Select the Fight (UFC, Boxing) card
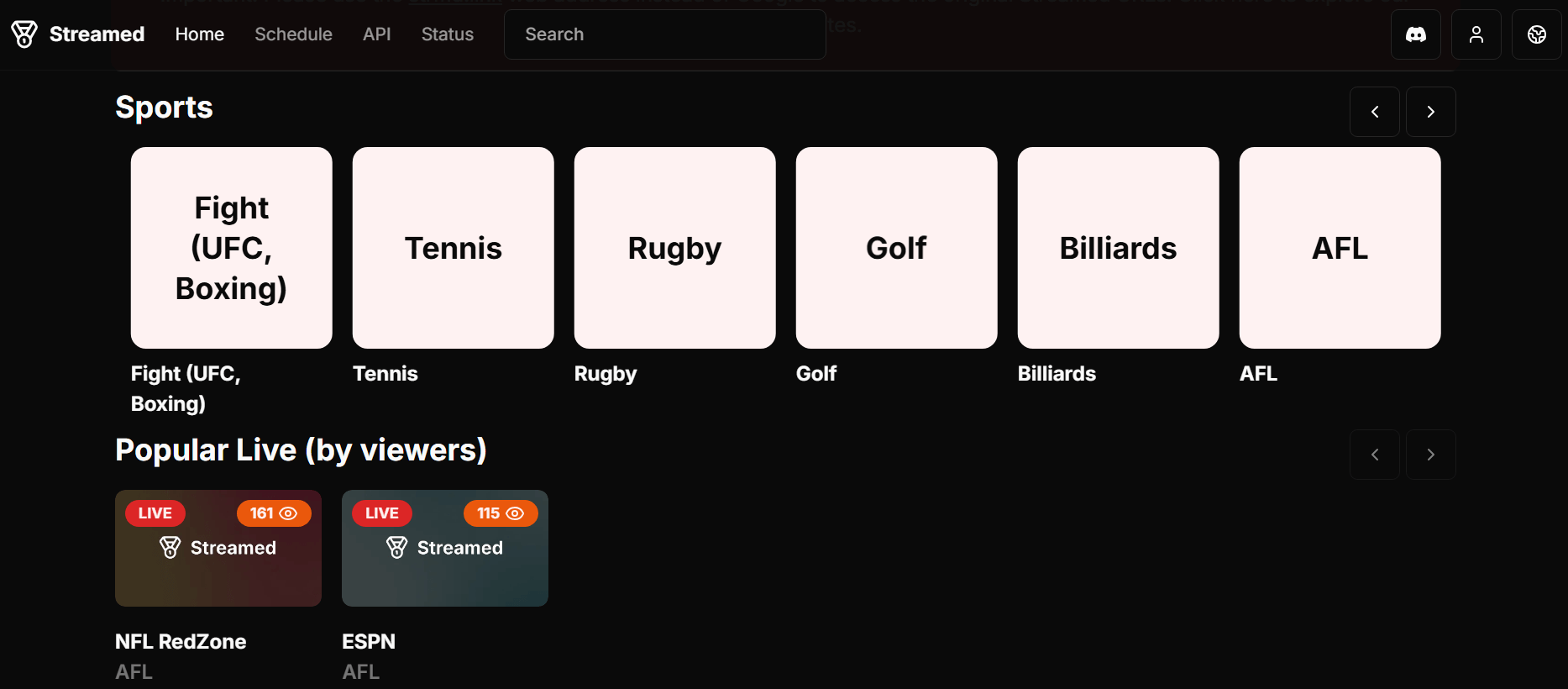The image size is (1568, 689). 232,248
